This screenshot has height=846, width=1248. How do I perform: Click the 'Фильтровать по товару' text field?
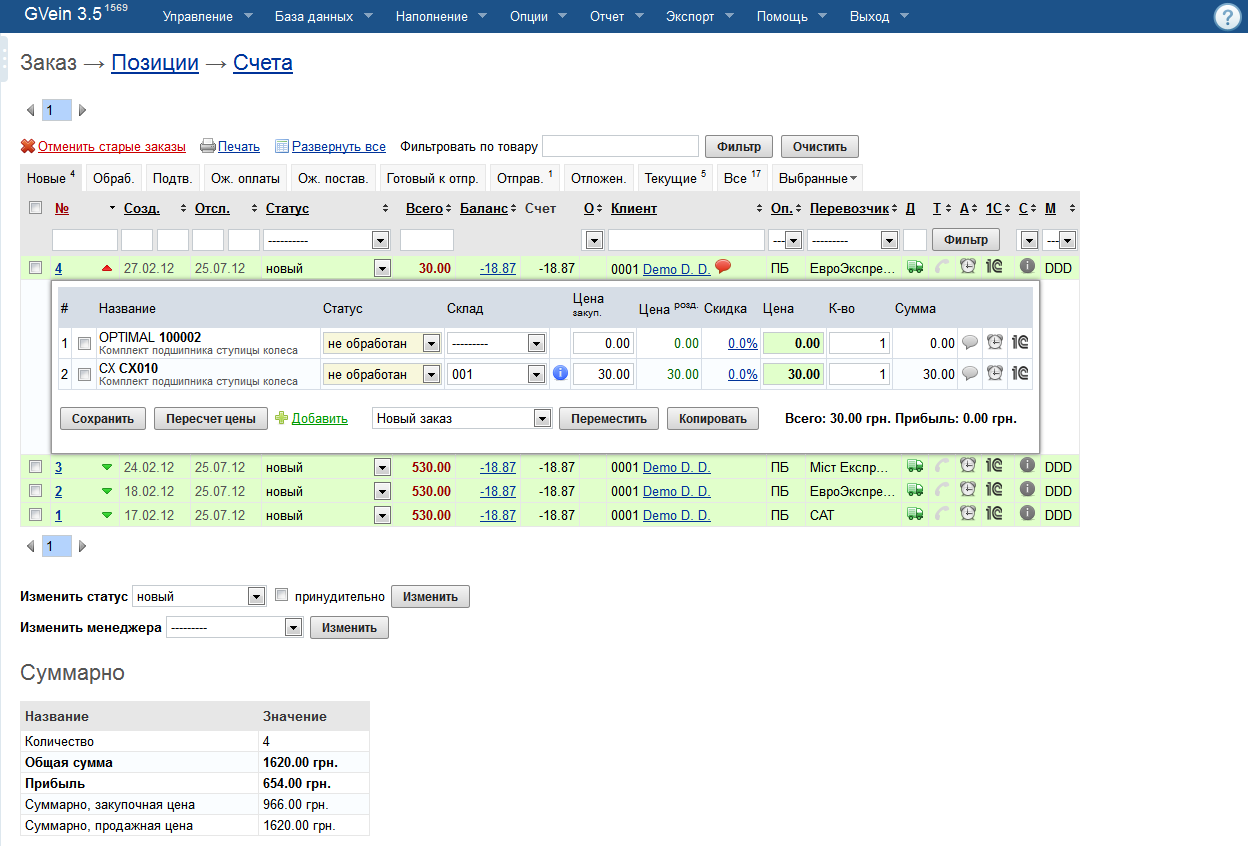point(620,146)
